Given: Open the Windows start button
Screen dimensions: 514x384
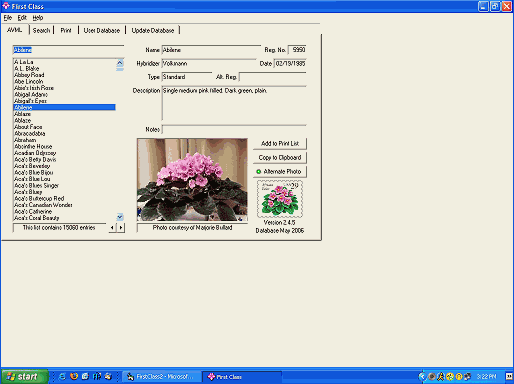Looking at the screenshot, I should 25,377.
